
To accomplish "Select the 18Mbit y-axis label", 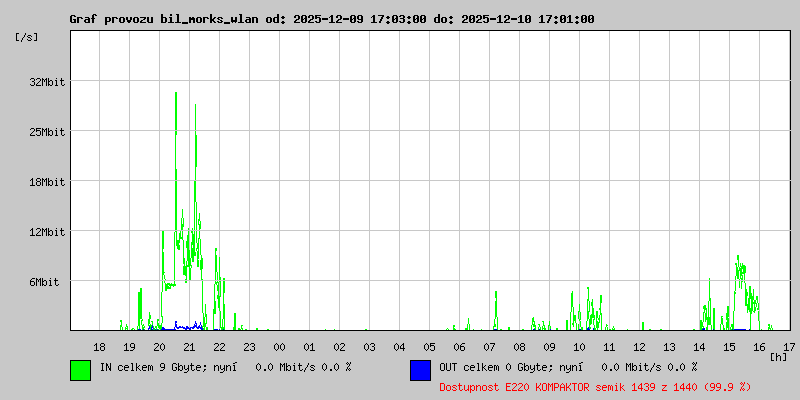I will (x=47, y=182).
